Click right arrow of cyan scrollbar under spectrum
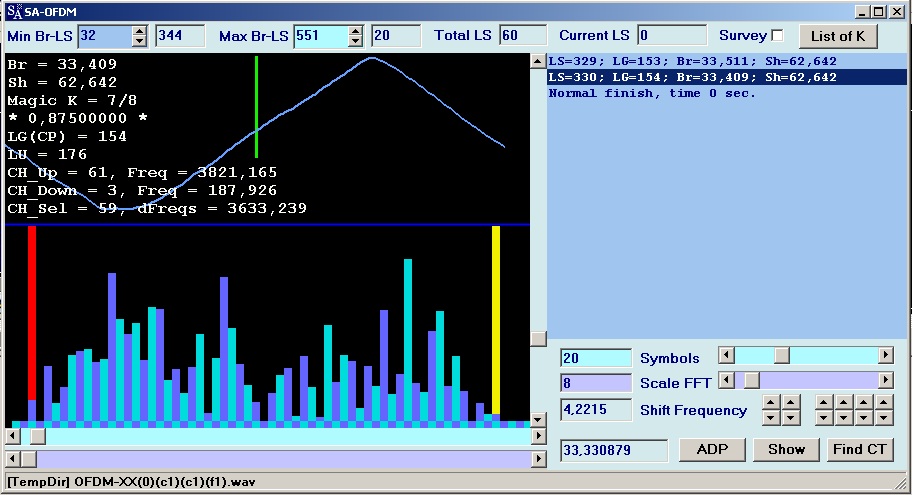The image size is (912, 495). click(x=539, y=435)
